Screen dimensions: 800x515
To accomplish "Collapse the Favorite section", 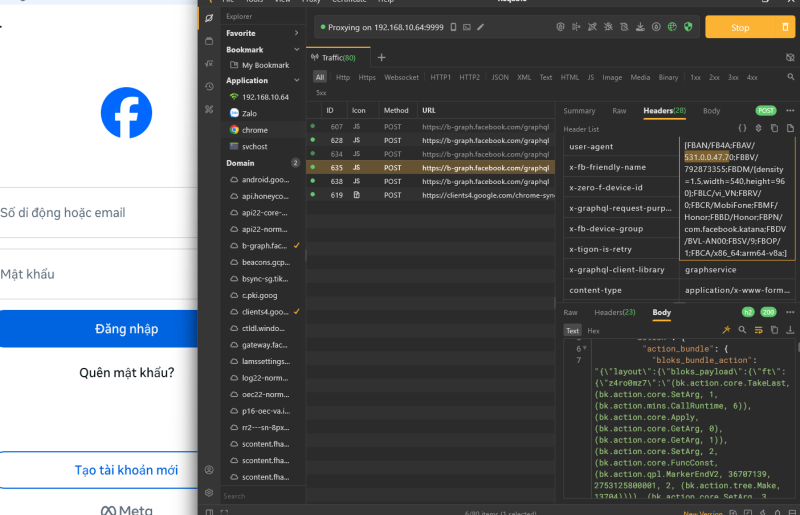I will coord(297,33).
